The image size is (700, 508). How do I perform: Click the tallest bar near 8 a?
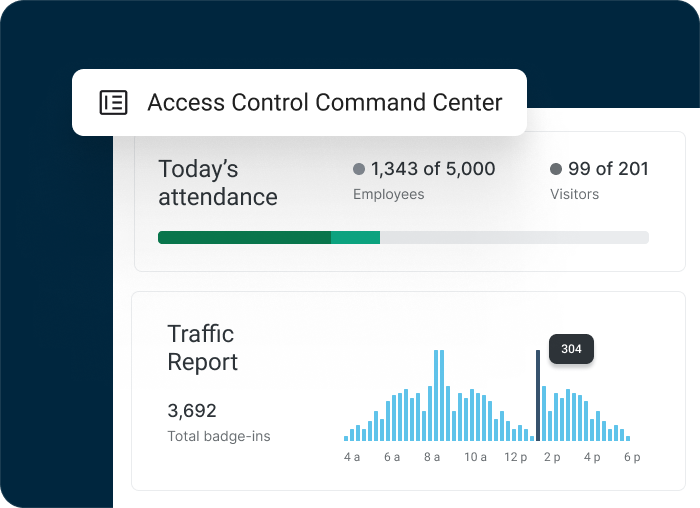pos(438,396)
